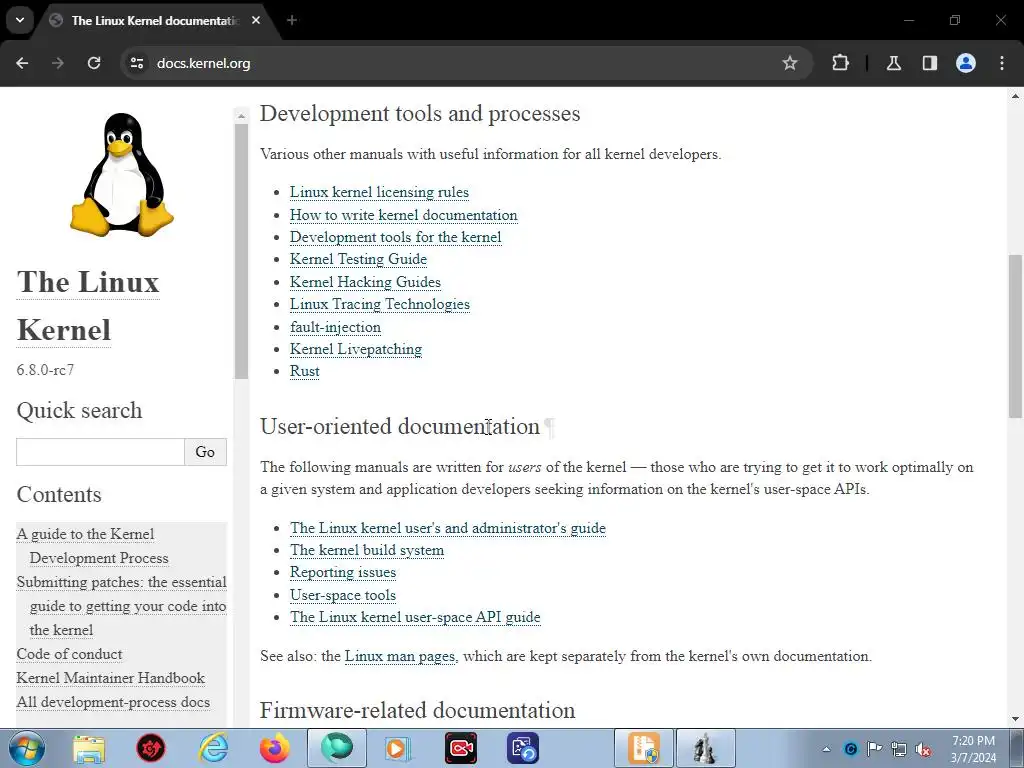1024x768 pixels.
Task: Open Development tools for the kernel
Action: [x=396, y=237]
